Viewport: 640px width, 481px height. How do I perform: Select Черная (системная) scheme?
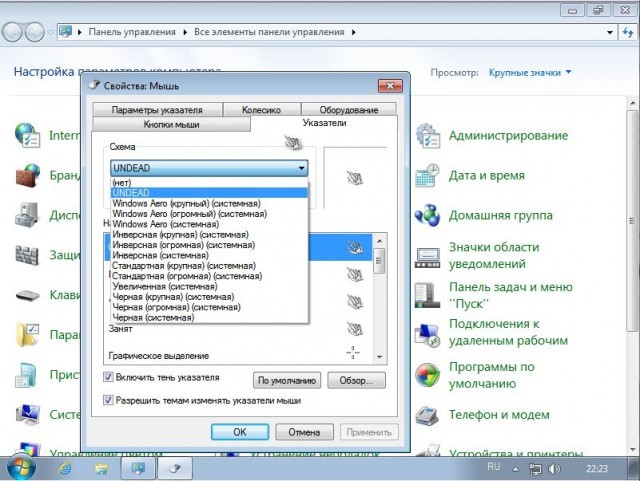tap(209, 318)
